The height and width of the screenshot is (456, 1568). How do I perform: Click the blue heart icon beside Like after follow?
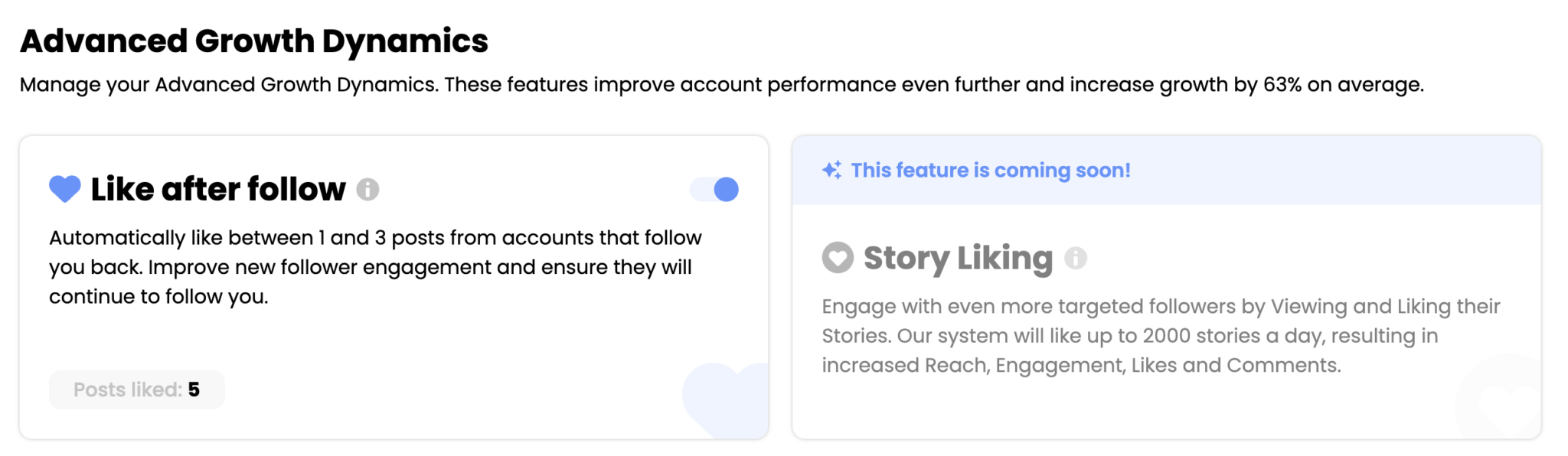coord(64,189)
